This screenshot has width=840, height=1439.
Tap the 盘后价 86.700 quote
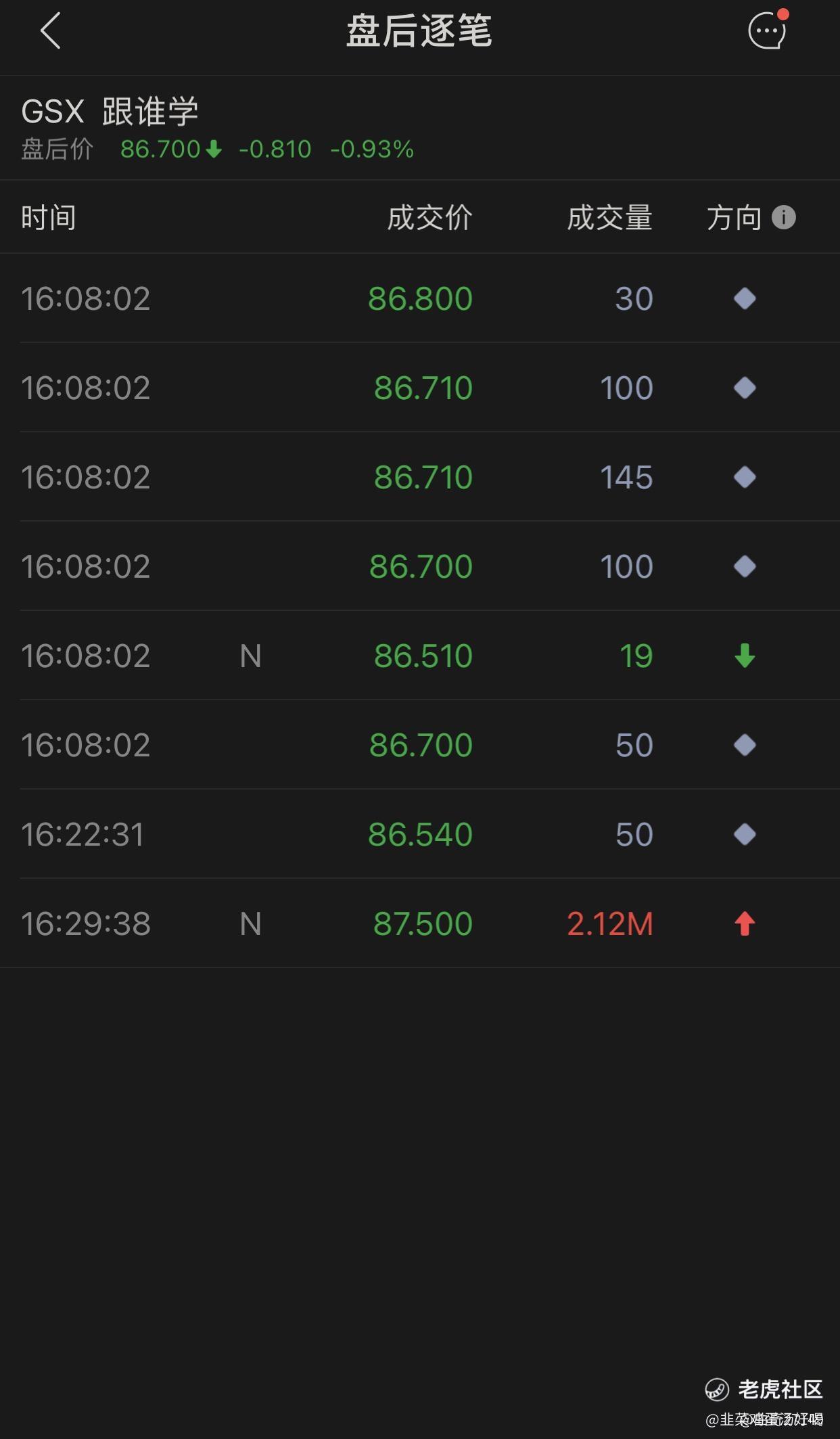(160, 150)
